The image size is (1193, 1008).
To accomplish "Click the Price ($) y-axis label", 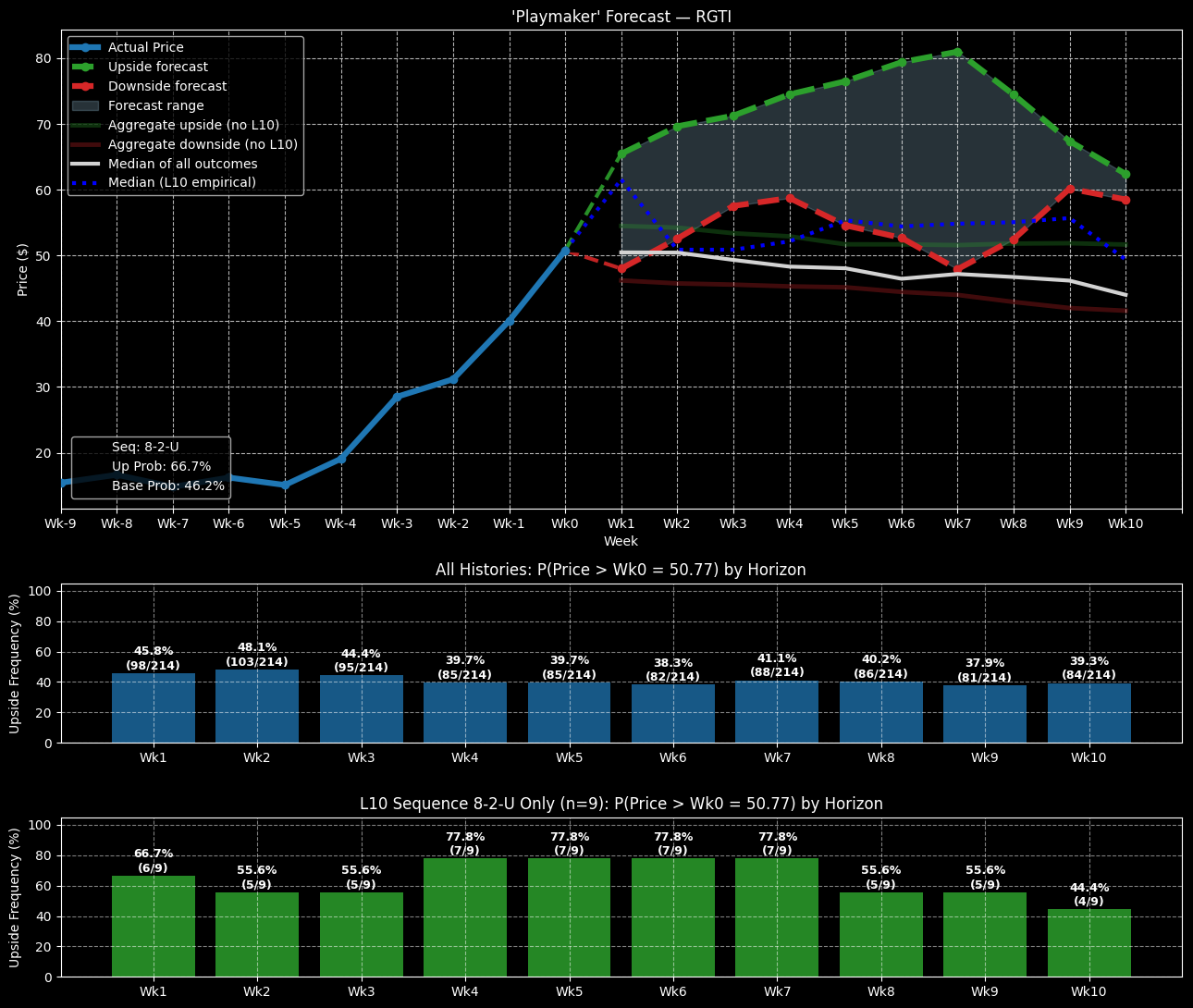I will pyautogui.click(x=22, y=269).
